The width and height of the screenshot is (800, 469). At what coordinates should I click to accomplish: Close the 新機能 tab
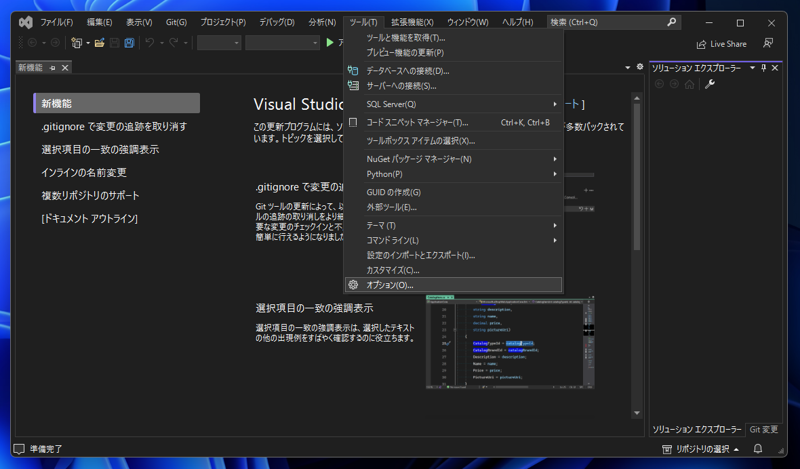coord(65,68)
